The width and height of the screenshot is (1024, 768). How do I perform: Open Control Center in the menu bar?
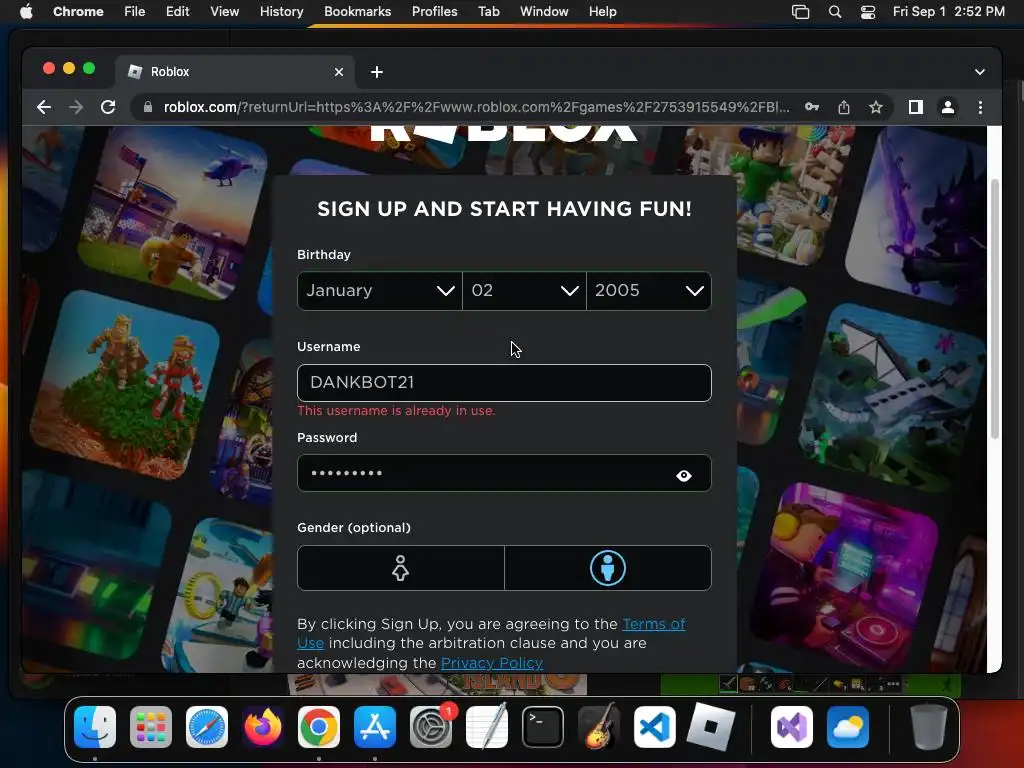[867, 12]
